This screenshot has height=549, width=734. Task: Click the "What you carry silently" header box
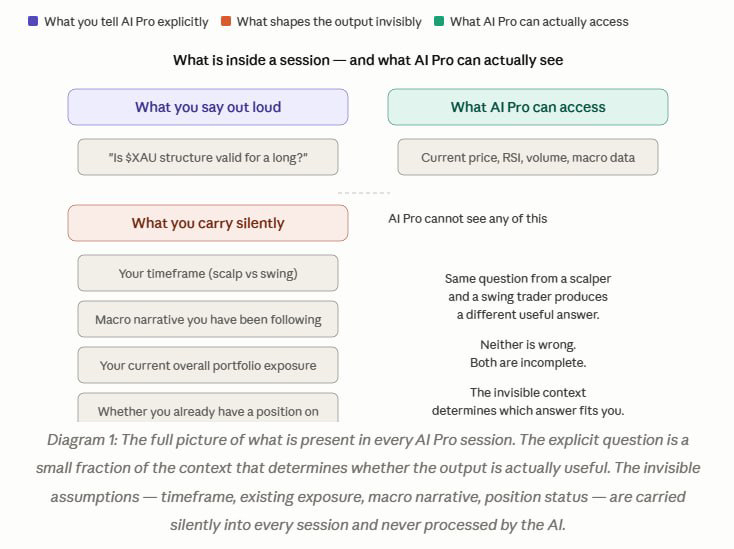pos(208,223)
